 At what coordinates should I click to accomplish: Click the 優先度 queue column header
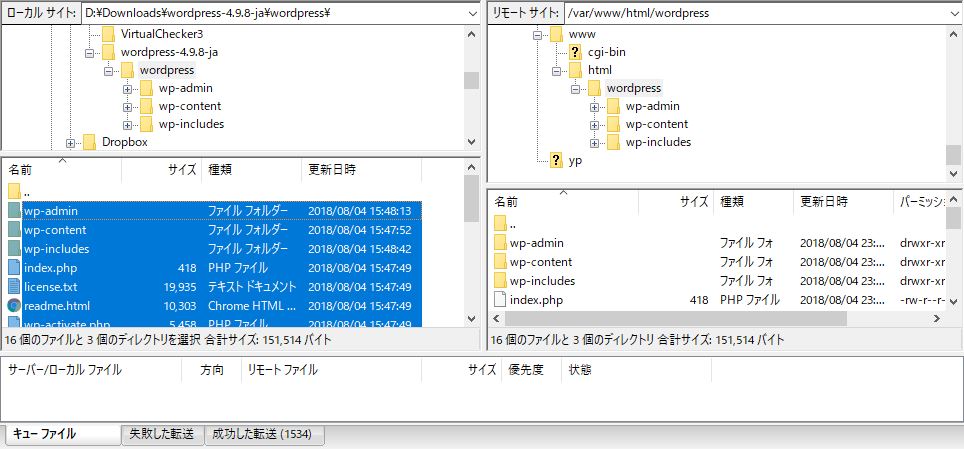531,370
